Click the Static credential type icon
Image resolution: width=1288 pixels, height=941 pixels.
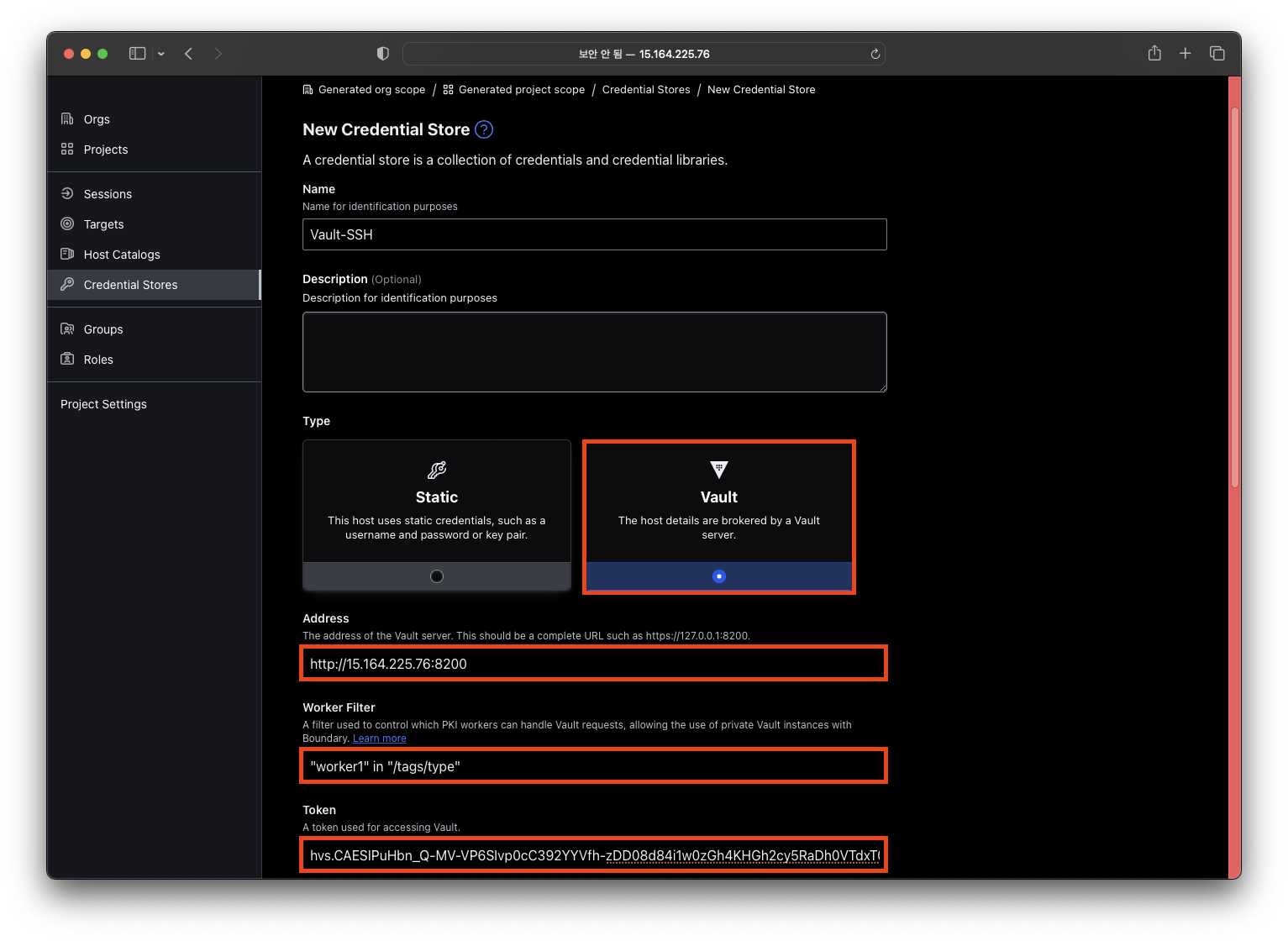tap(437, 470)
